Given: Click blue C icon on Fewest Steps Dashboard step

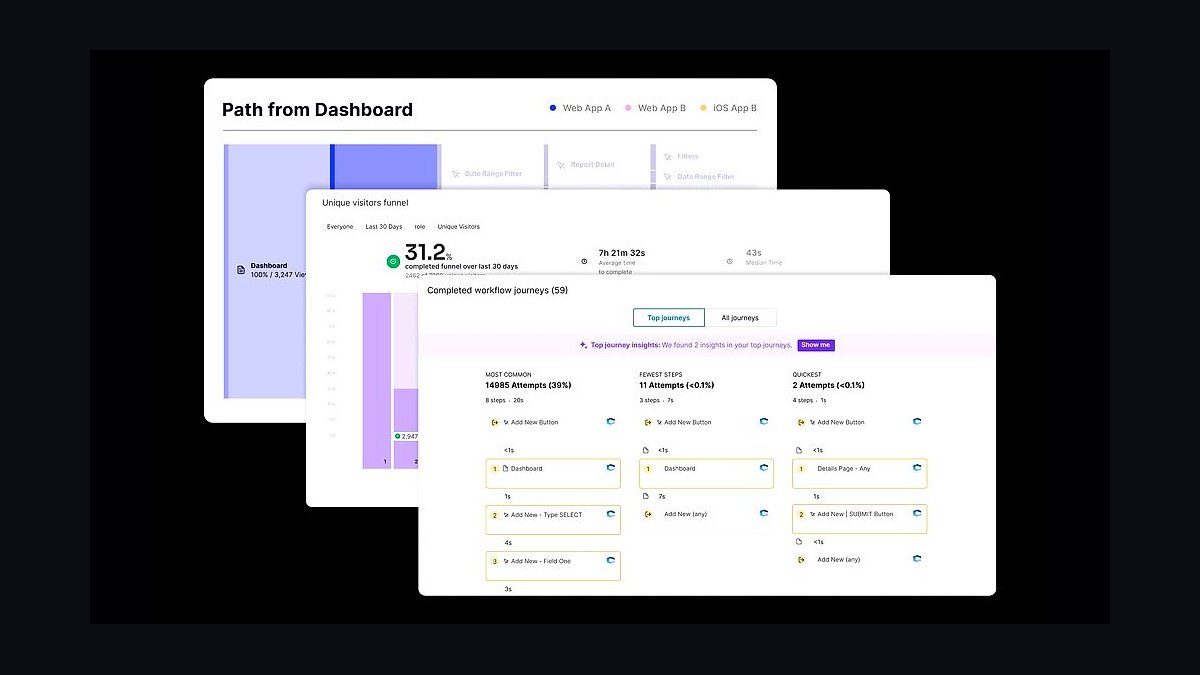Looking at the screenshot, I should coord(764,468).
